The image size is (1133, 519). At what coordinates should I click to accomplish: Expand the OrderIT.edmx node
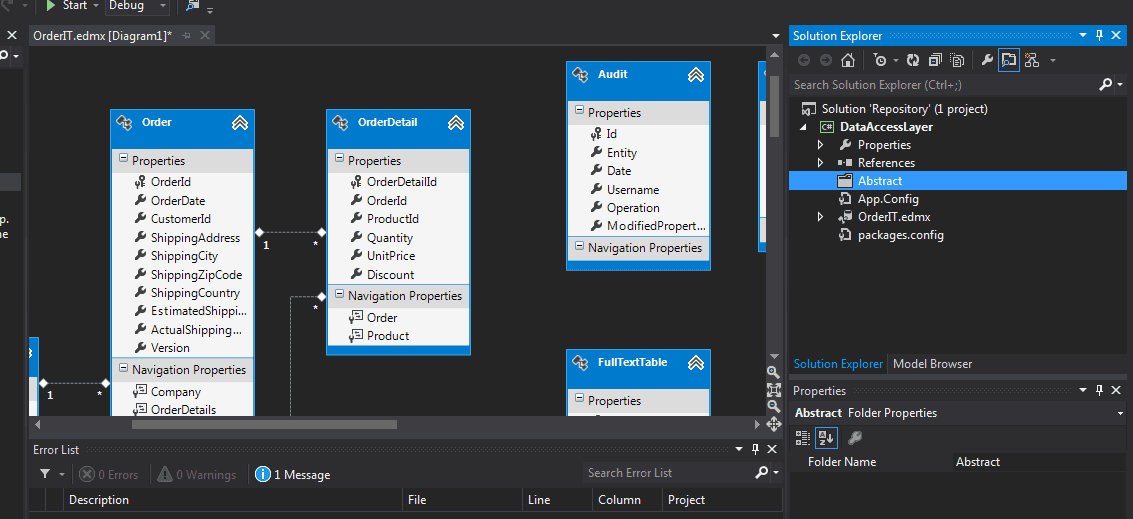pyautogui.click(x=820, y=217)
